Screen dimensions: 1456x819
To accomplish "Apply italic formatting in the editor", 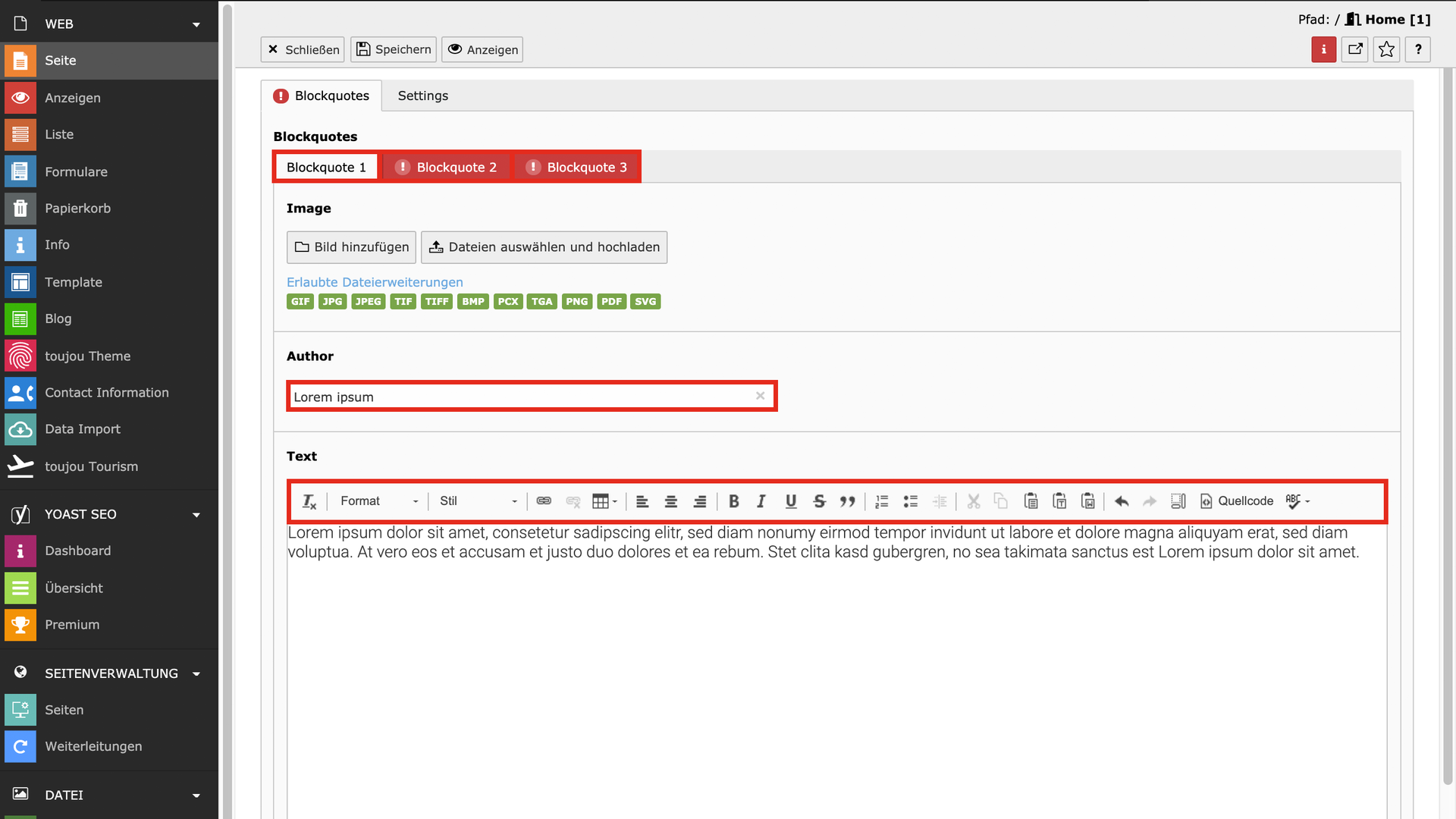I will click(761, 501).
